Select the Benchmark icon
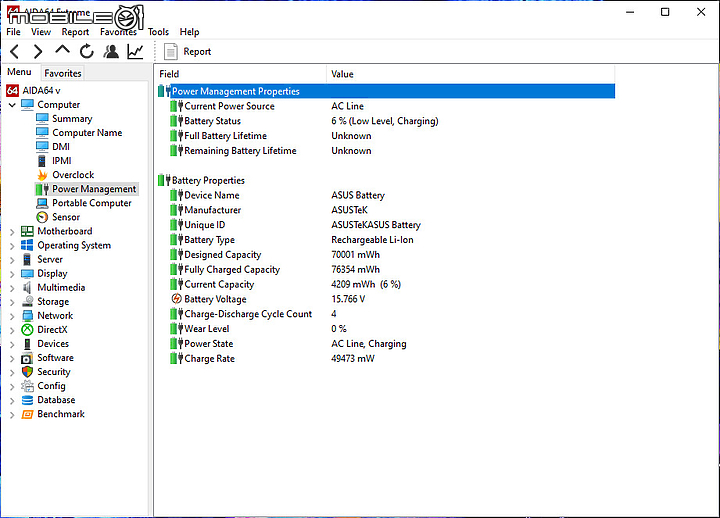The width and height of the screenshot is (720, 518). [28, 414]
